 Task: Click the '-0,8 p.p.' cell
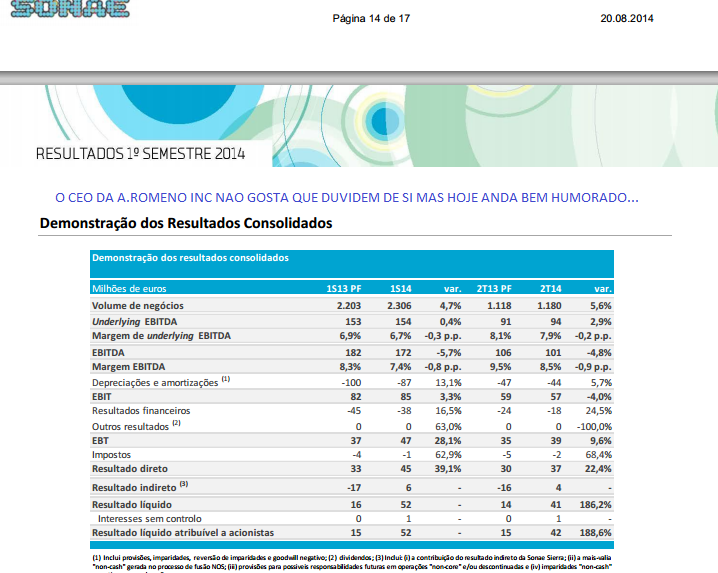point(443,367)
